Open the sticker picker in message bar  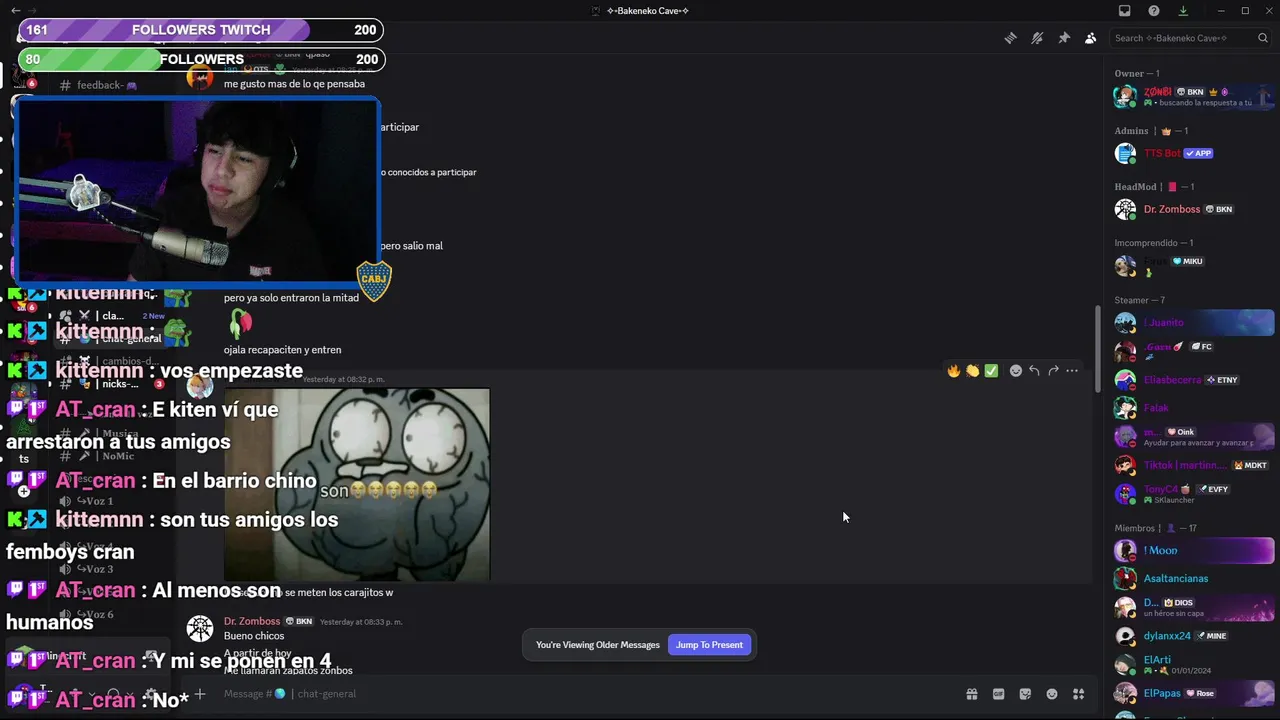coord(1025,694)
